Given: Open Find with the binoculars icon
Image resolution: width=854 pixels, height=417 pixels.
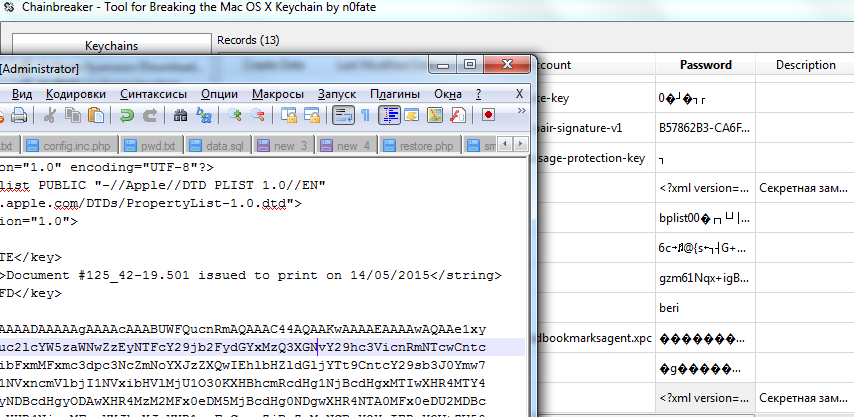Looking at the screenshot, I should tap(181, 115).
